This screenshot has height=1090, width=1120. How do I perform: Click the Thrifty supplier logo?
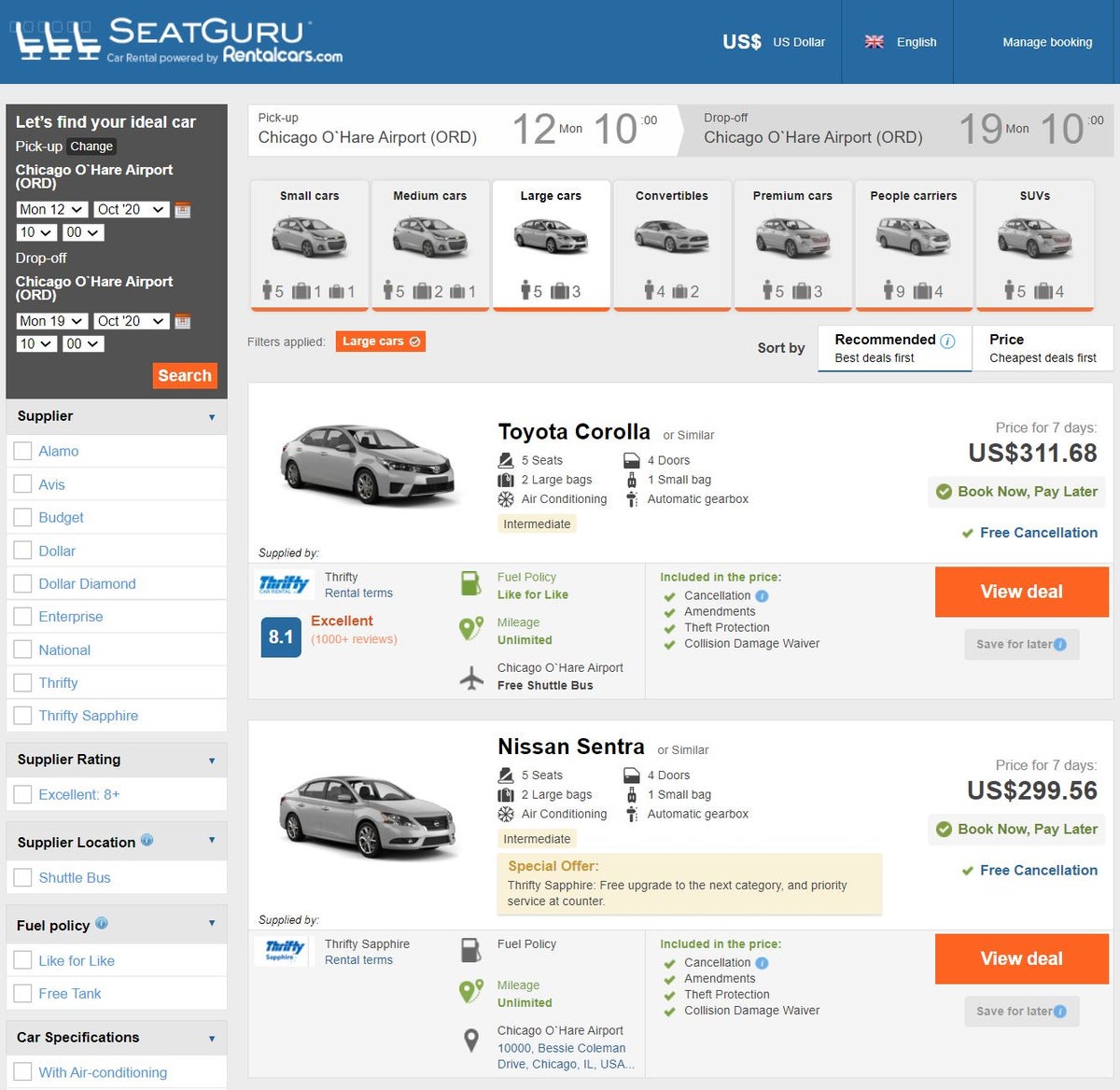(x=283, y=582)
